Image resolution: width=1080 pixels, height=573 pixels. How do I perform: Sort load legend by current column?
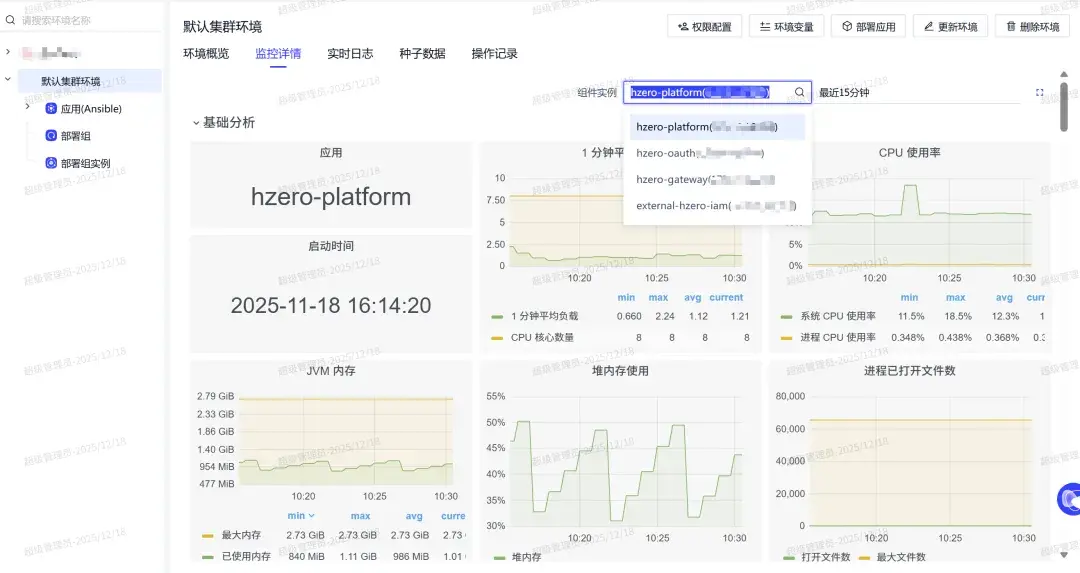pyautogui.click(x=726, y=298)
